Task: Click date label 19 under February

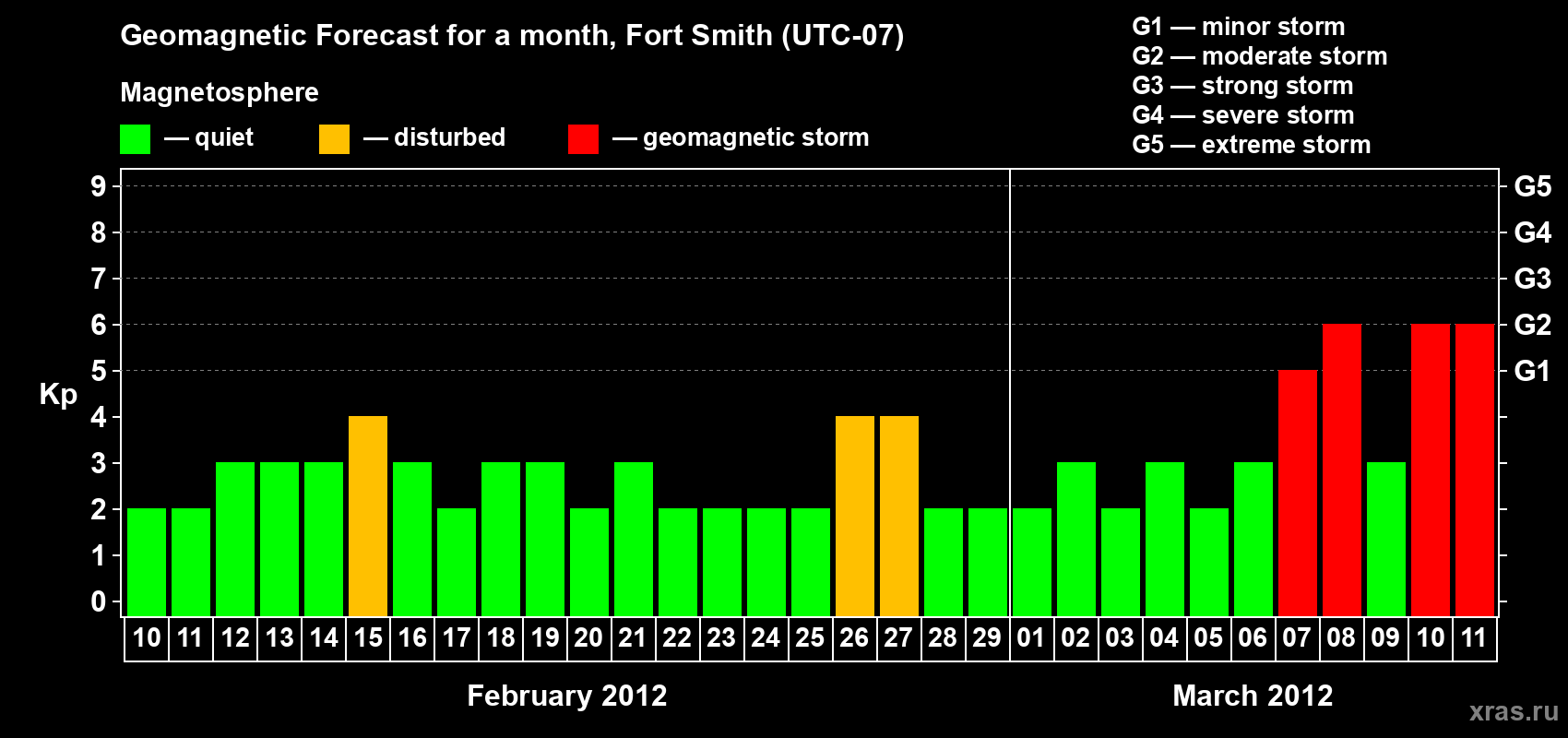Action: [545, 638]
